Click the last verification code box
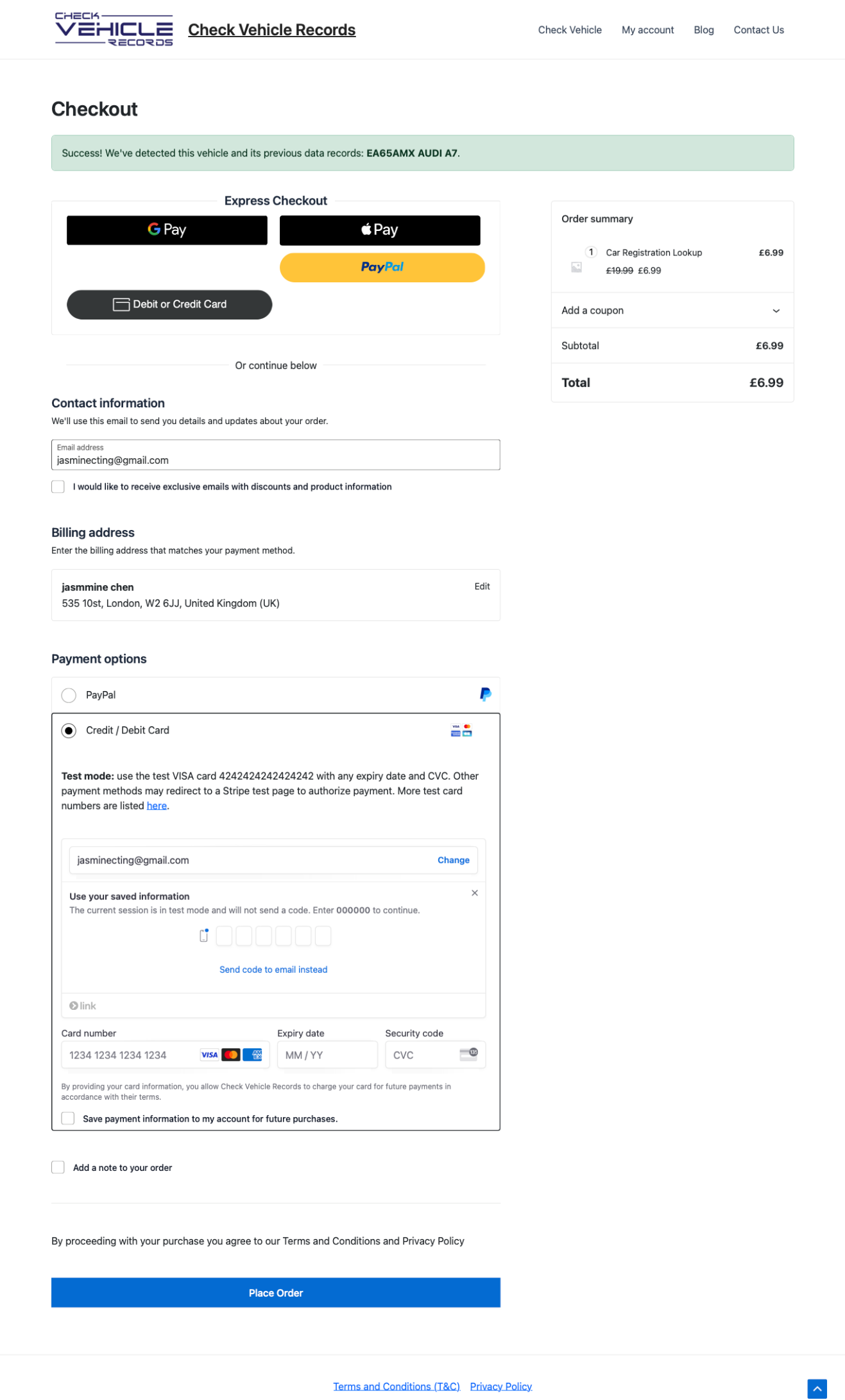 [x=323, y=935]
